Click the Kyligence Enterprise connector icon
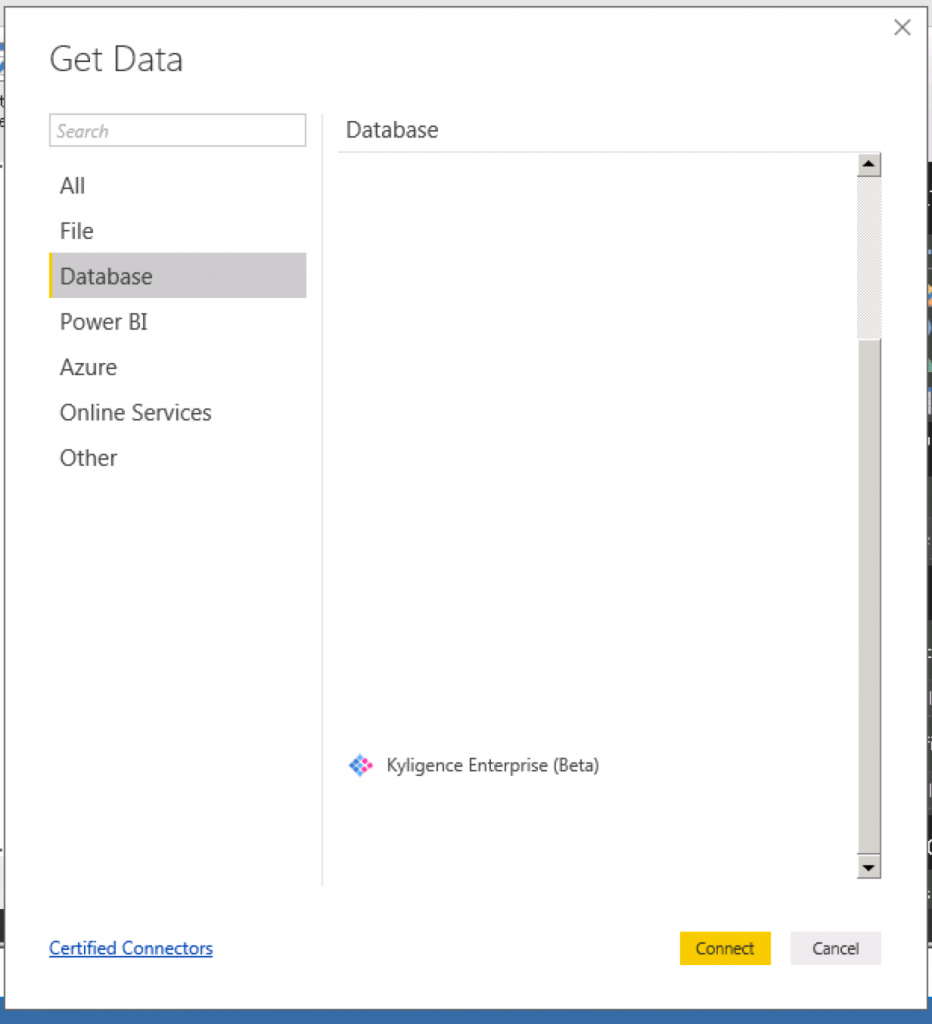This screenshot has width=932, height=1024. tap(361, 765)
